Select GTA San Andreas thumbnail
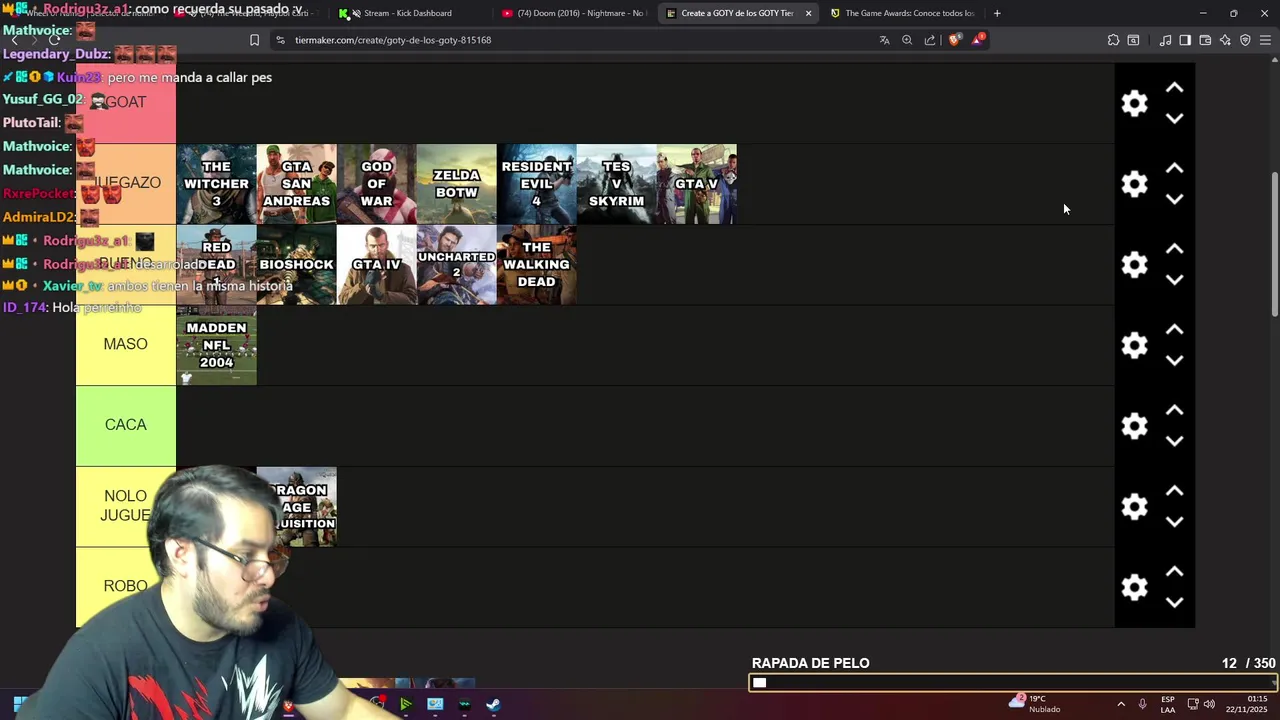Screen dimensions: 1280x720 click(x=296, y=184)
